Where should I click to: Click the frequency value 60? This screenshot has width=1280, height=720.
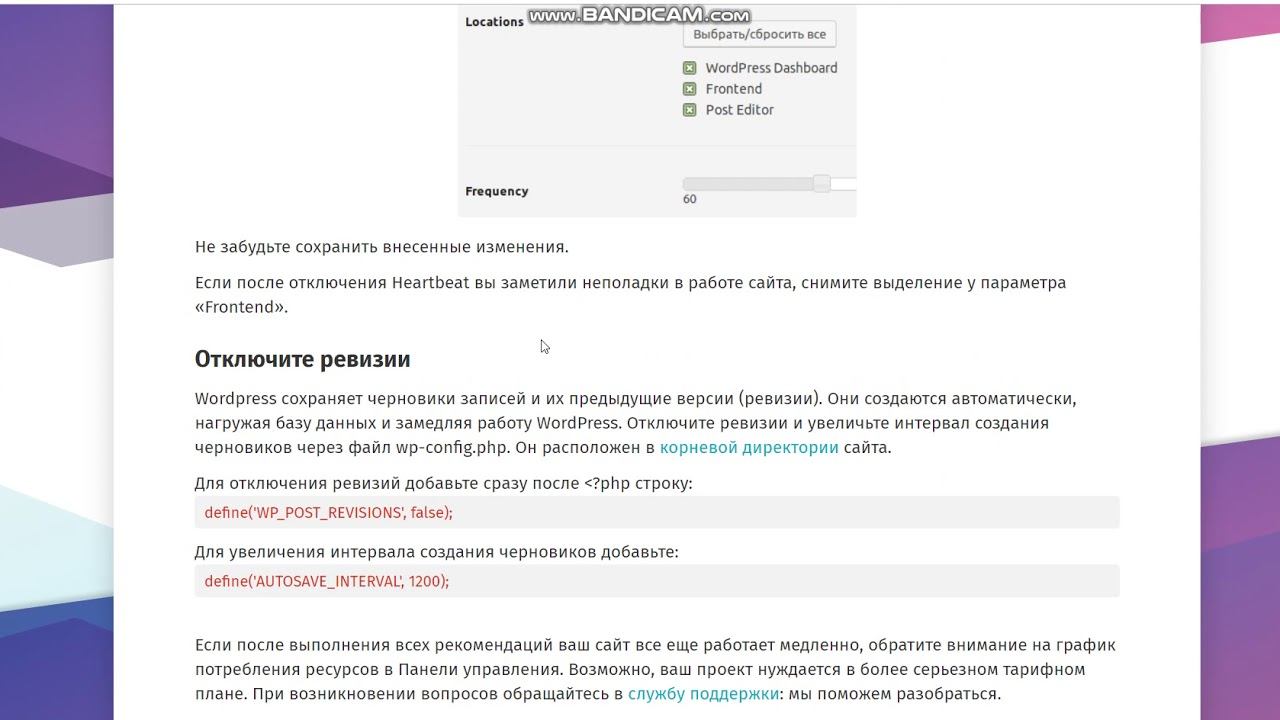pyautogui.click(x=690, y=199)
